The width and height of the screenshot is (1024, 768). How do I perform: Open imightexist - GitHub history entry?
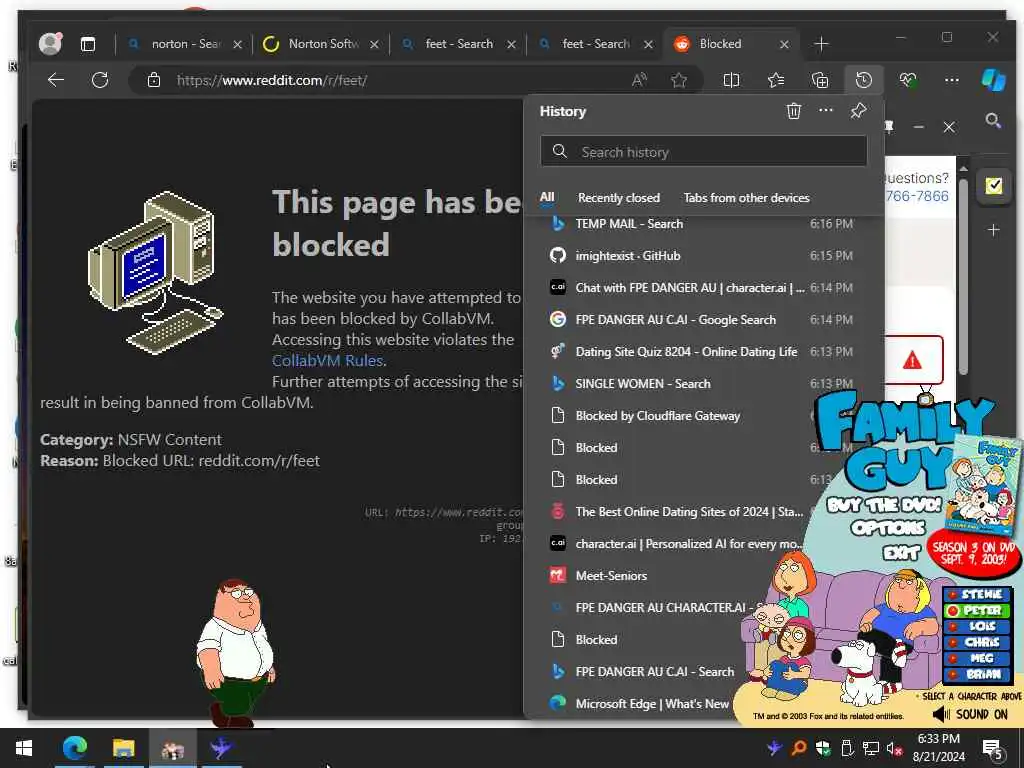point(703,256)
